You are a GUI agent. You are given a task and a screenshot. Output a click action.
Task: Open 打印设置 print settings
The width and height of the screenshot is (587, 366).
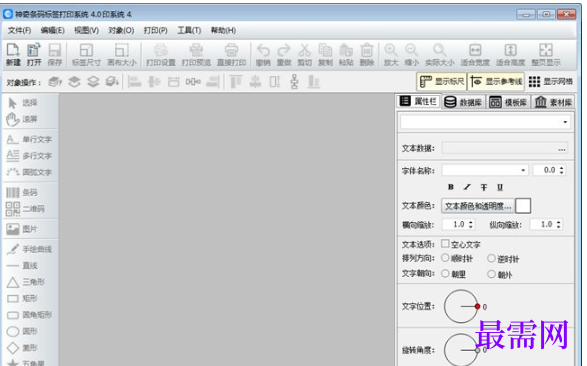(x=161, y=55)
